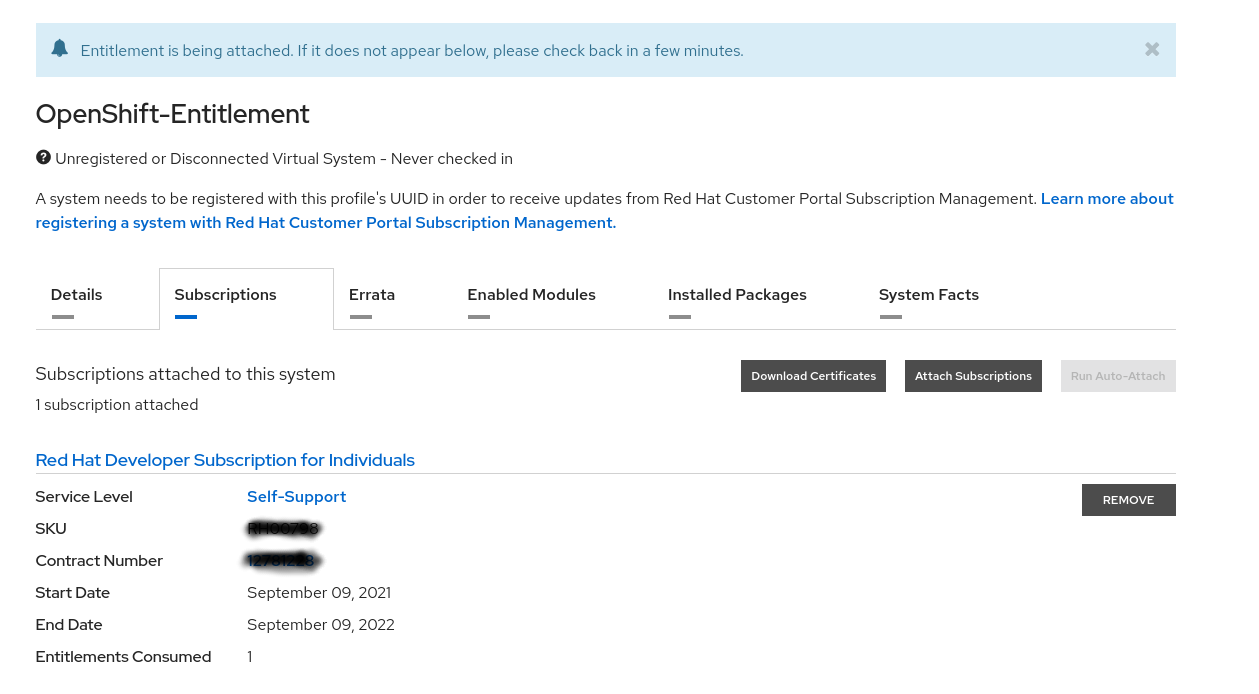Click the question mark status icon
The image size is (1259, 694).
click(x=43, y=158)
